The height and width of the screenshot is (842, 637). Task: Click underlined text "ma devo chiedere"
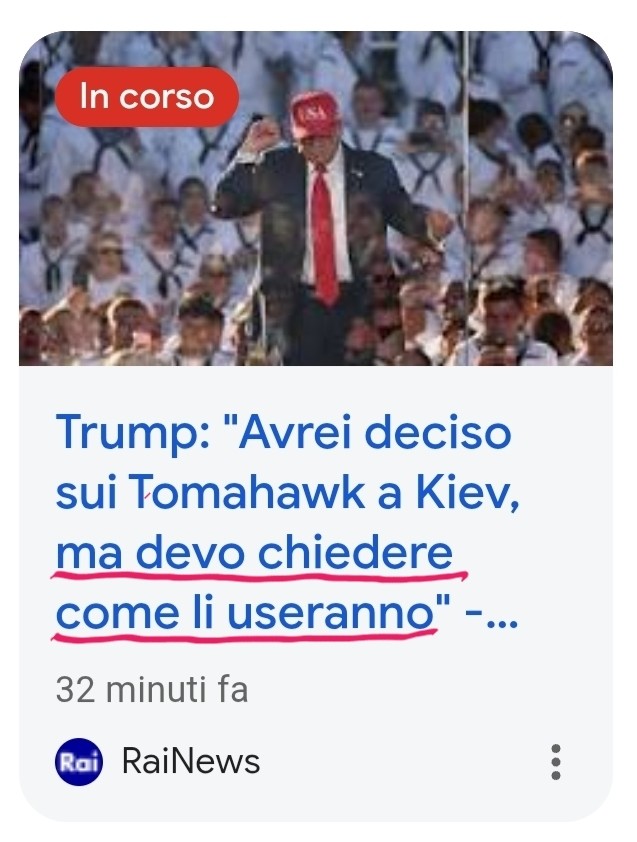click(255, 553)
